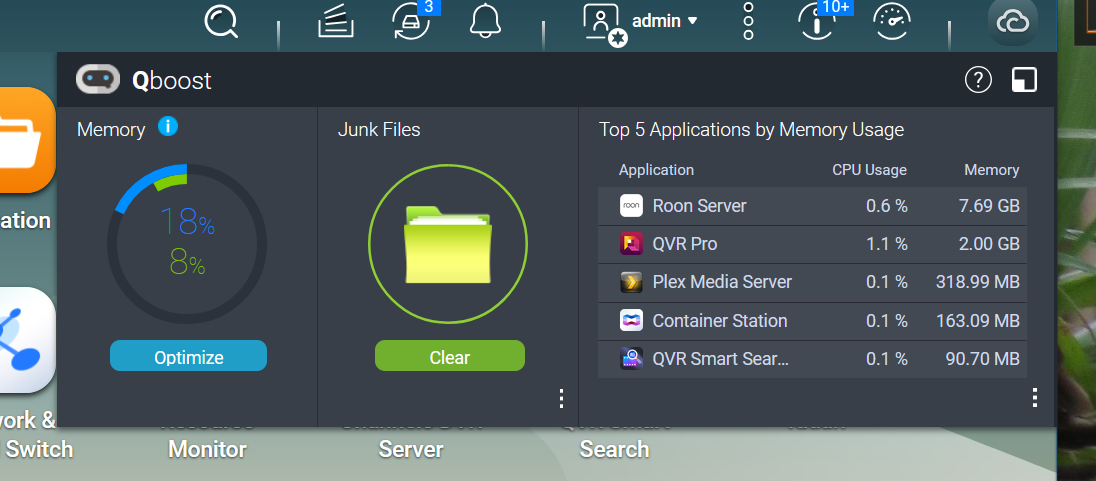Screen dimensions: 1096x481
Task: Click the Qboost robot logo
Action: coord(99,80)
